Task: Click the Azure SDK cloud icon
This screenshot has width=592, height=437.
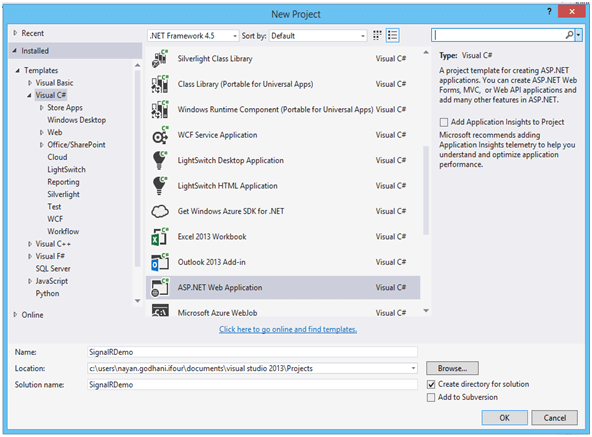Action: [x=160, y=211]
